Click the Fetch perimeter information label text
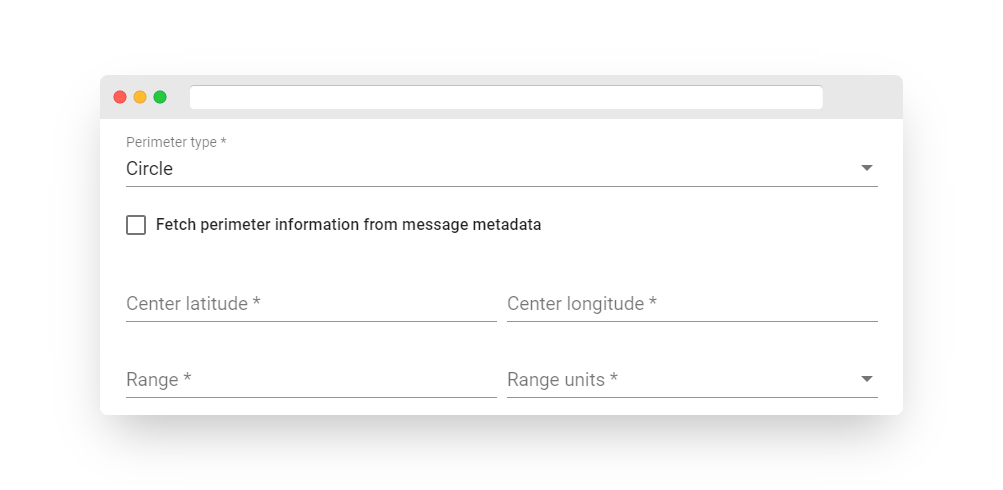This screenshot has height=490, width=1003. pos(349,225)
